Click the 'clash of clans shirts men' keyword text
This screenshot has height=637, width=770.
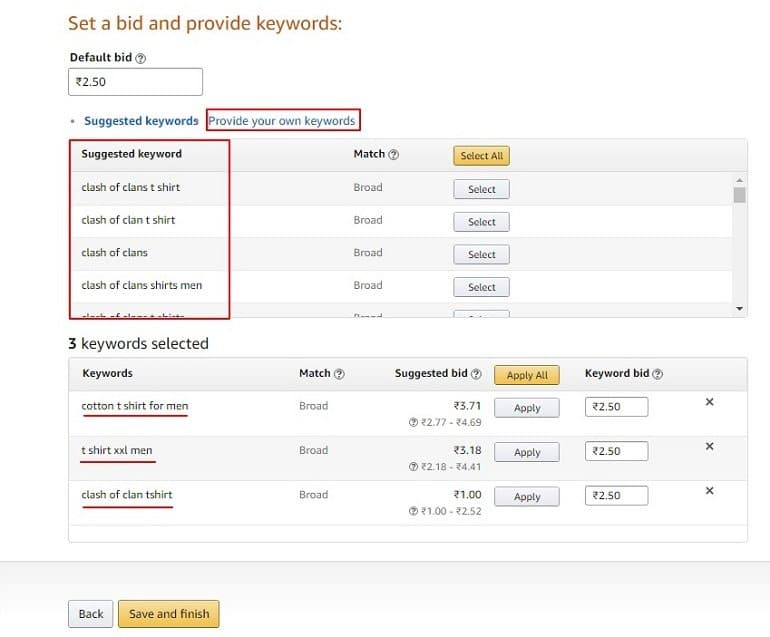pos(141,285)
